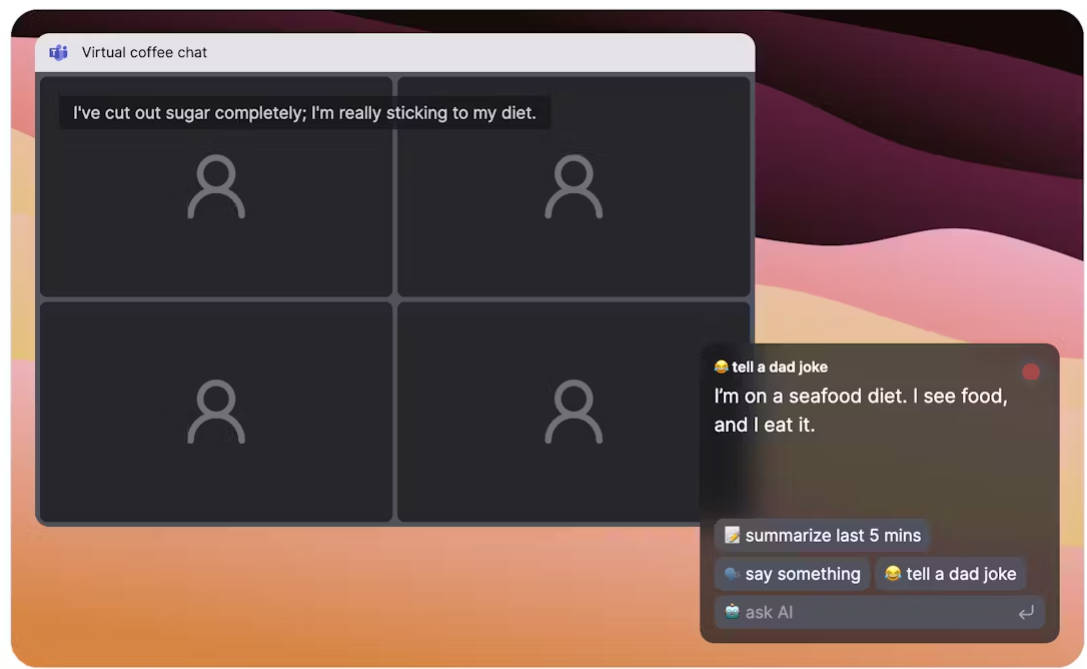Click the laughing emoji in the panel header
The width and height of the screenshot is (1087, 669).
pos(721,367)
